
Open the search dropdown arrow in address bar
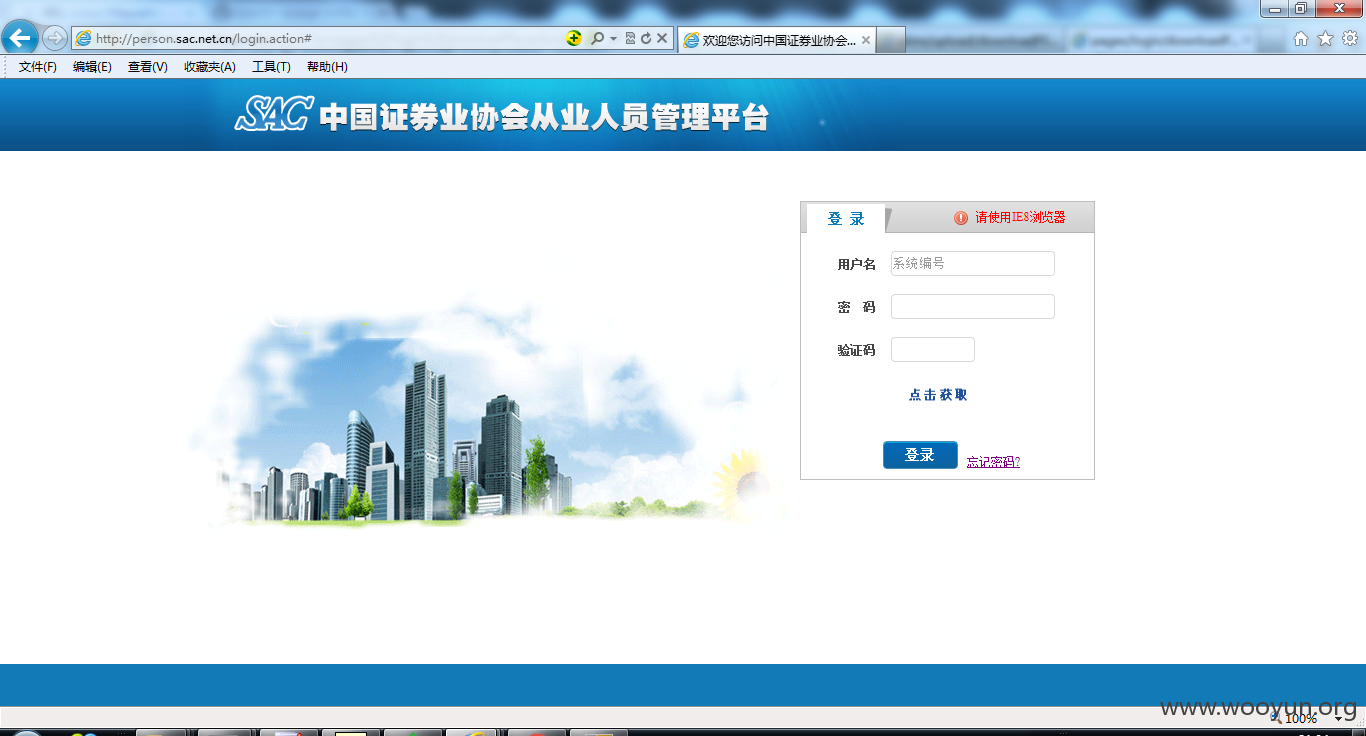click(613, 39)
